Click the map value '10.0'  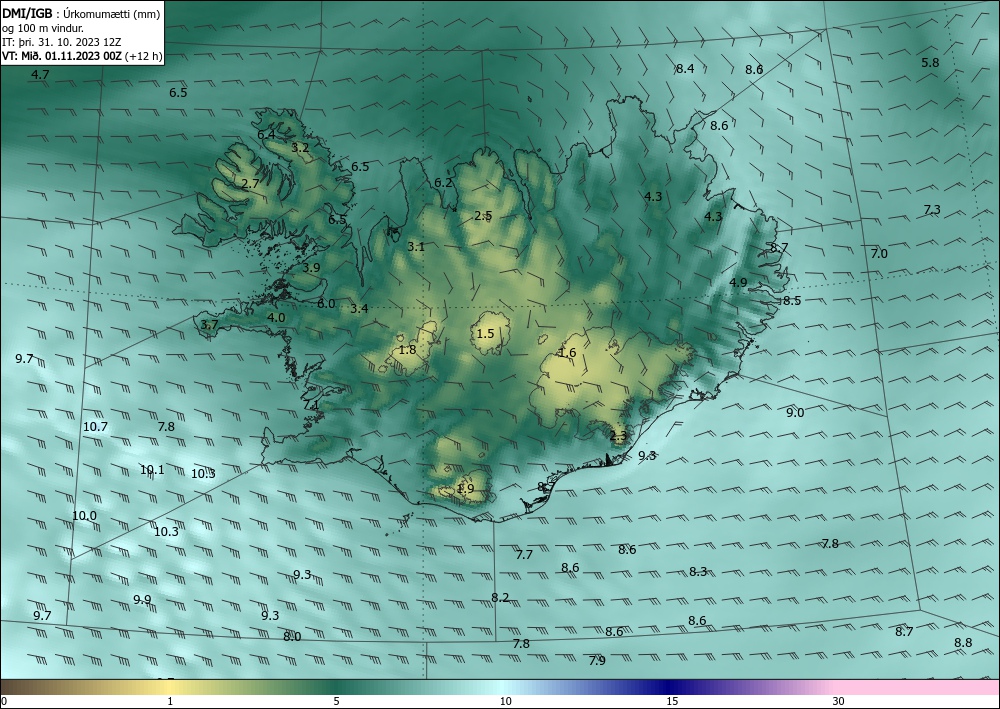pyautogui.click(x=84, y=516)
